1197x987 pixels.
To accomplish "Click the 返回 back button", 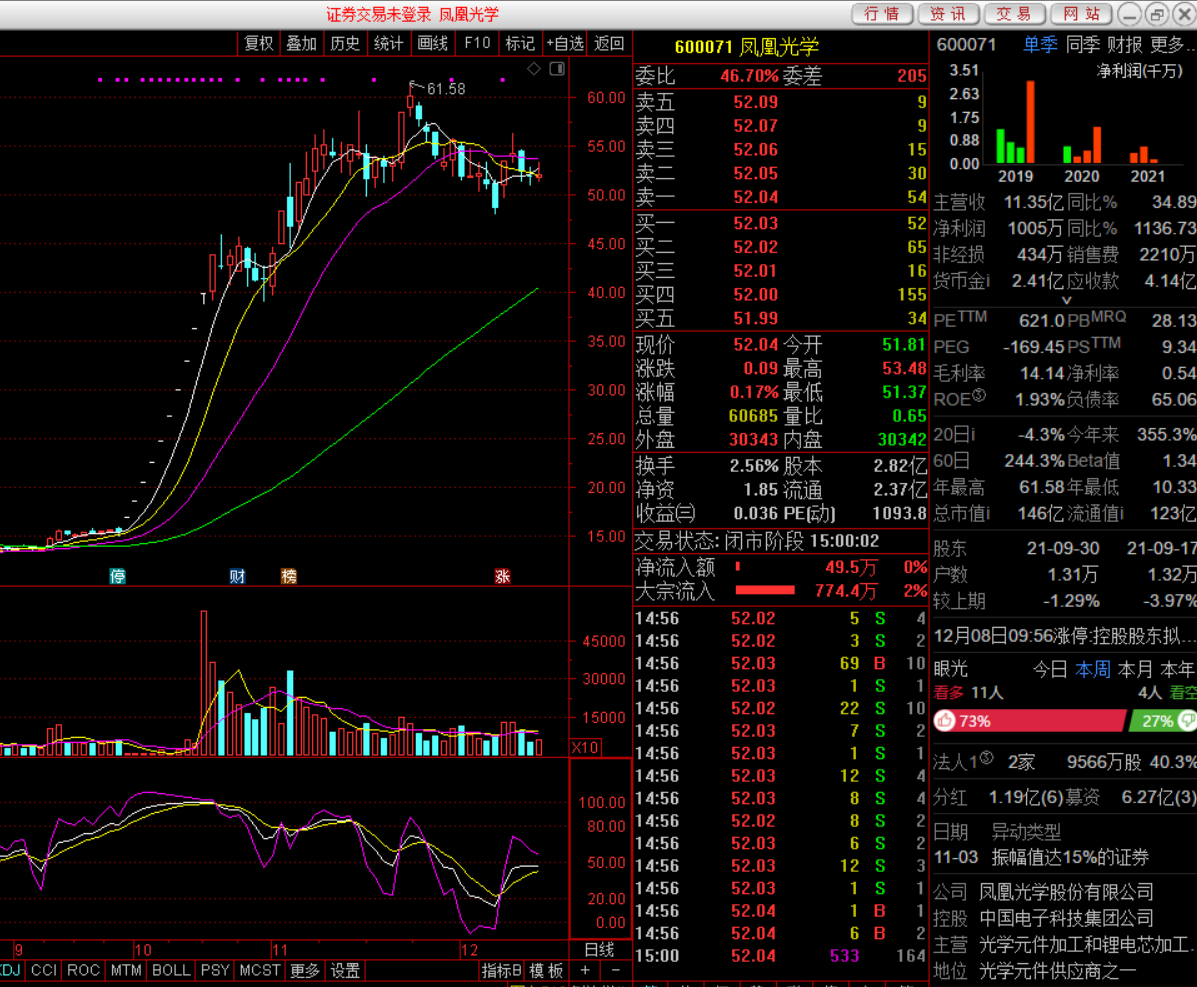I will [x=609, y=44].
